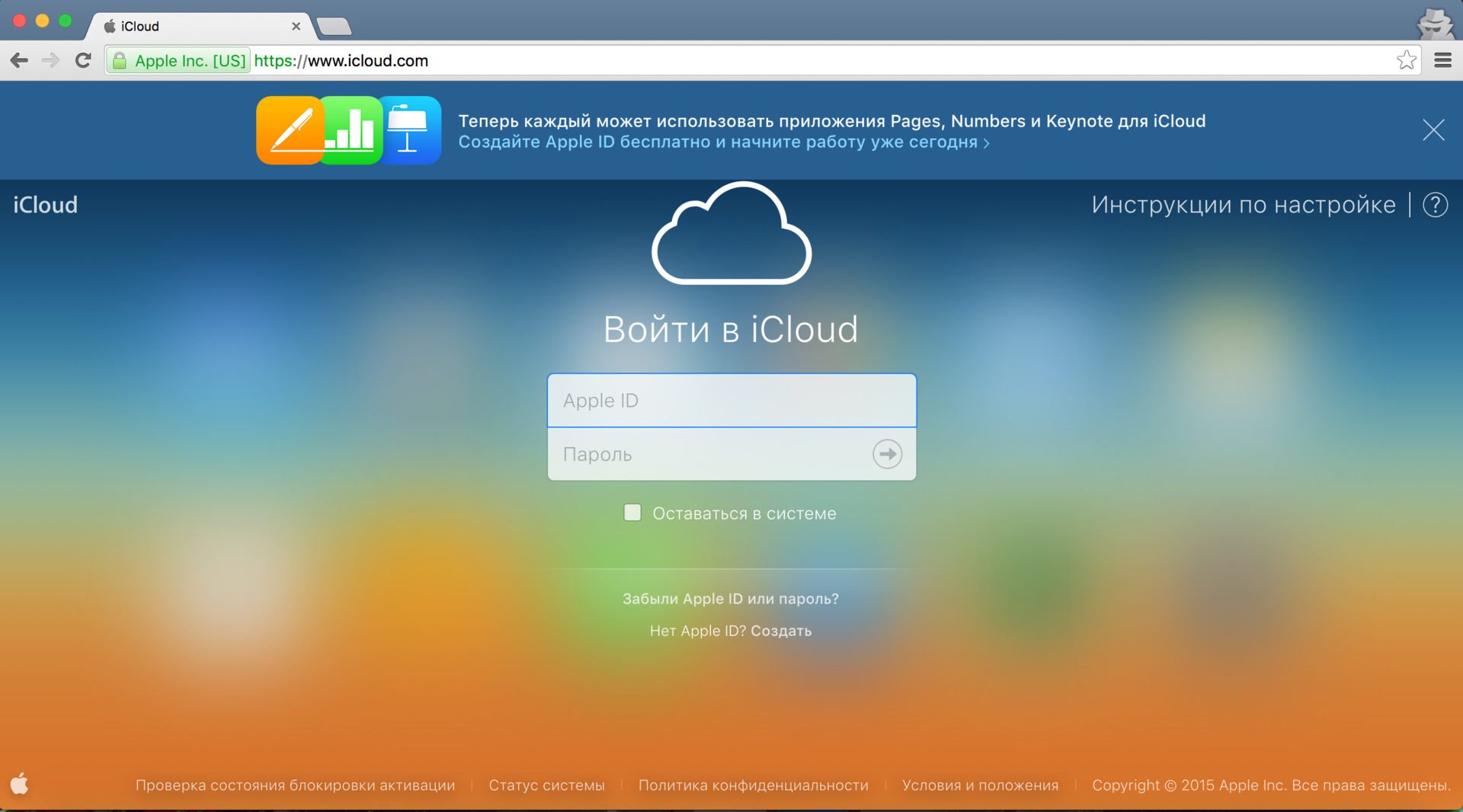Click the address bar URL
The height and width of the screenshot is (812, 1463).
(341, 60)
